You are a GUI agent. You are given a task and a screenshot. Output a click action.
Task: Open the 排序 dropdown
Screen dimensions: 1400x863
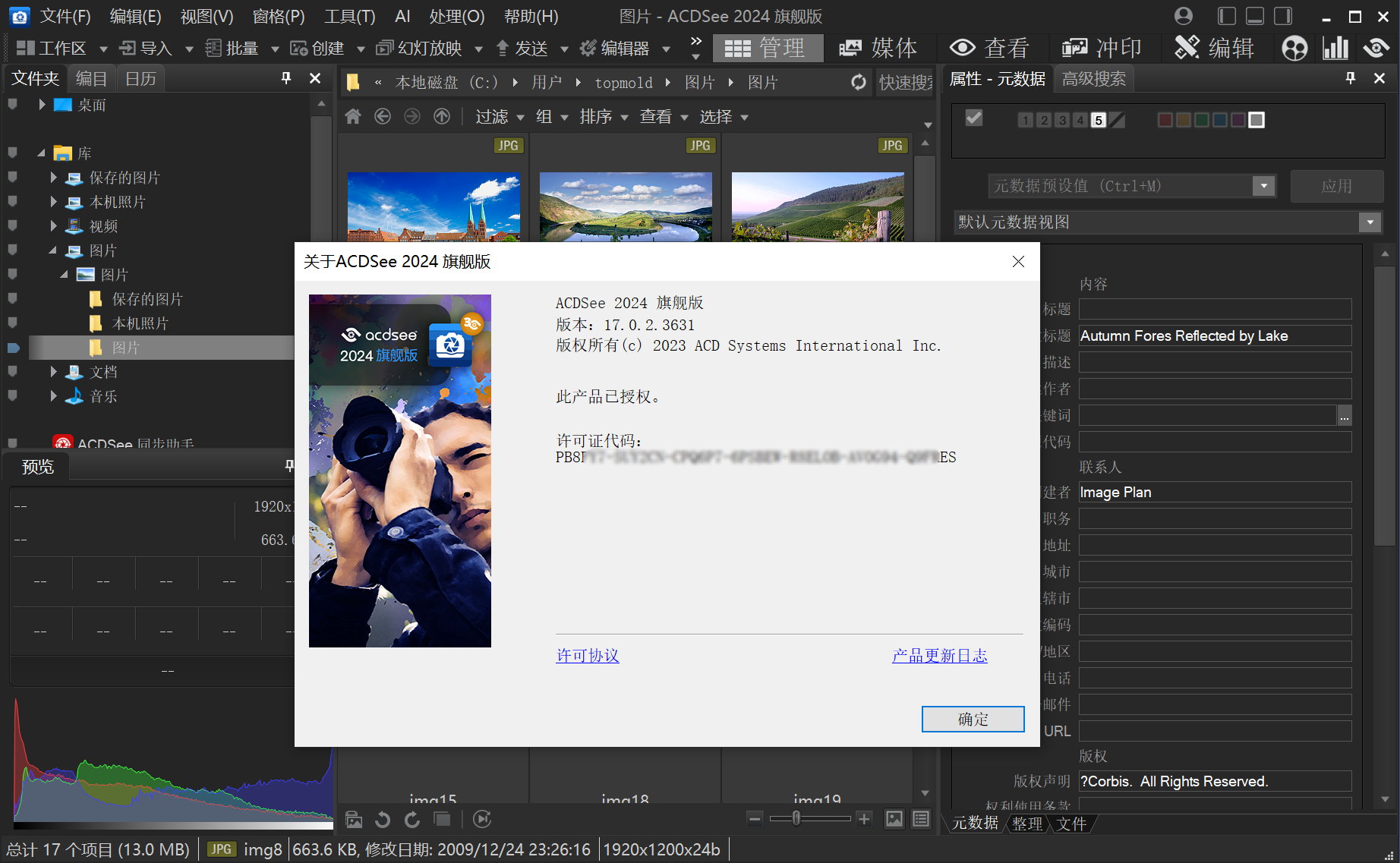point(604,117)
